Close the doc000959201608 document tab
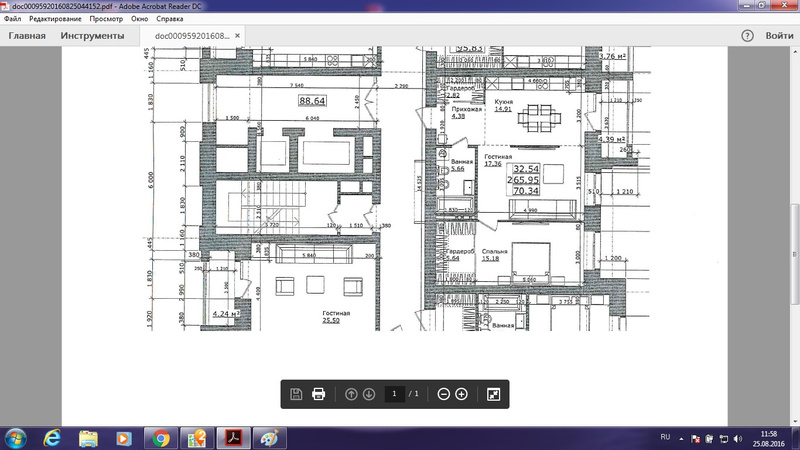 pyautogui.click(x=237, y=36)
